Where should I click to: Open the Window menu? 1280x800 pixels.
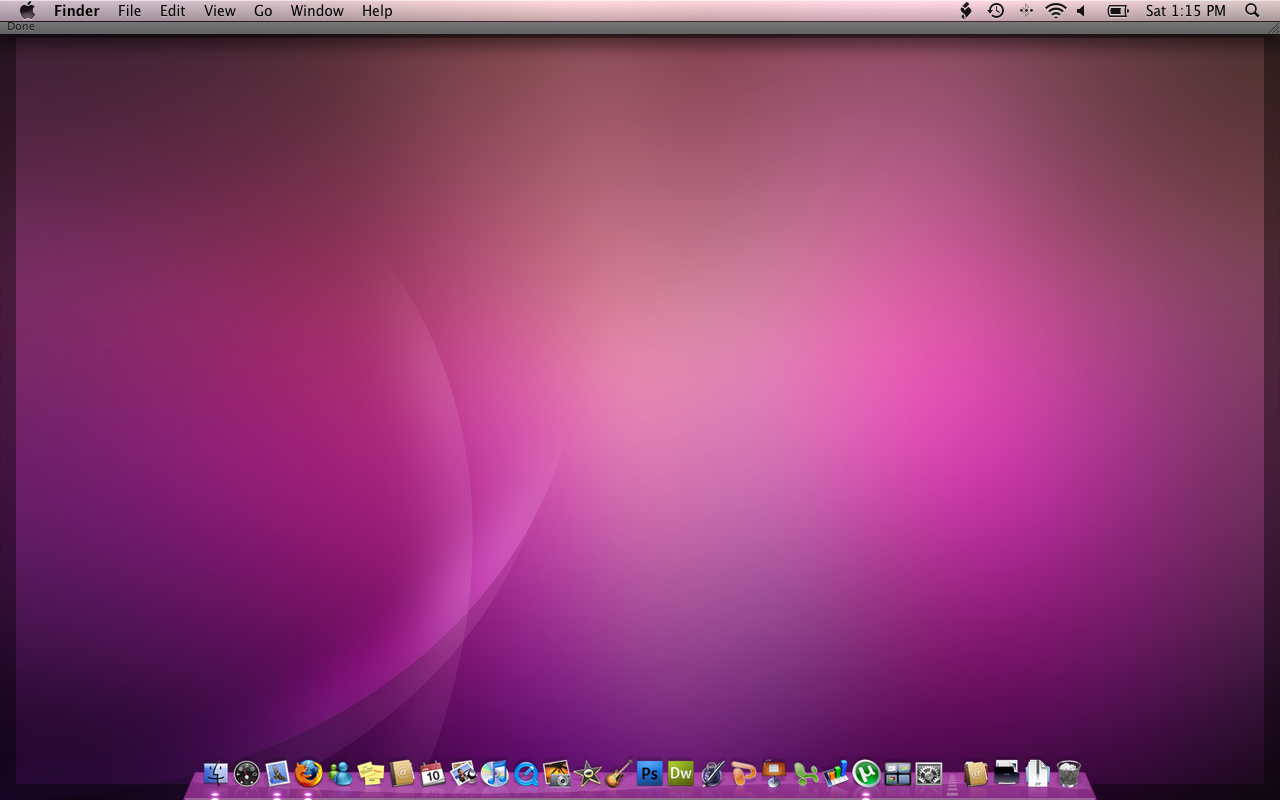click(317, 11)
